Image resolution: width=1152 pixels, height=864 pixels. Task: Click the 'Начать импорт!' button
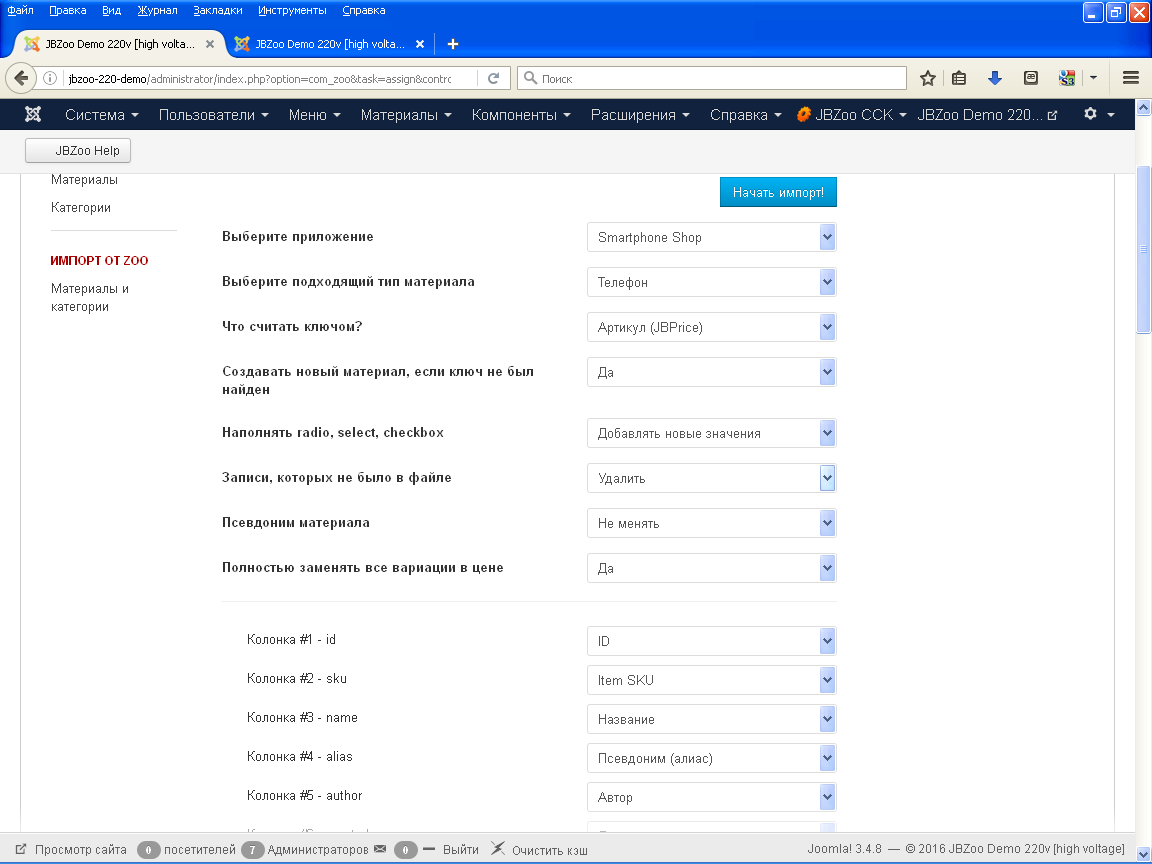[778, 192]
